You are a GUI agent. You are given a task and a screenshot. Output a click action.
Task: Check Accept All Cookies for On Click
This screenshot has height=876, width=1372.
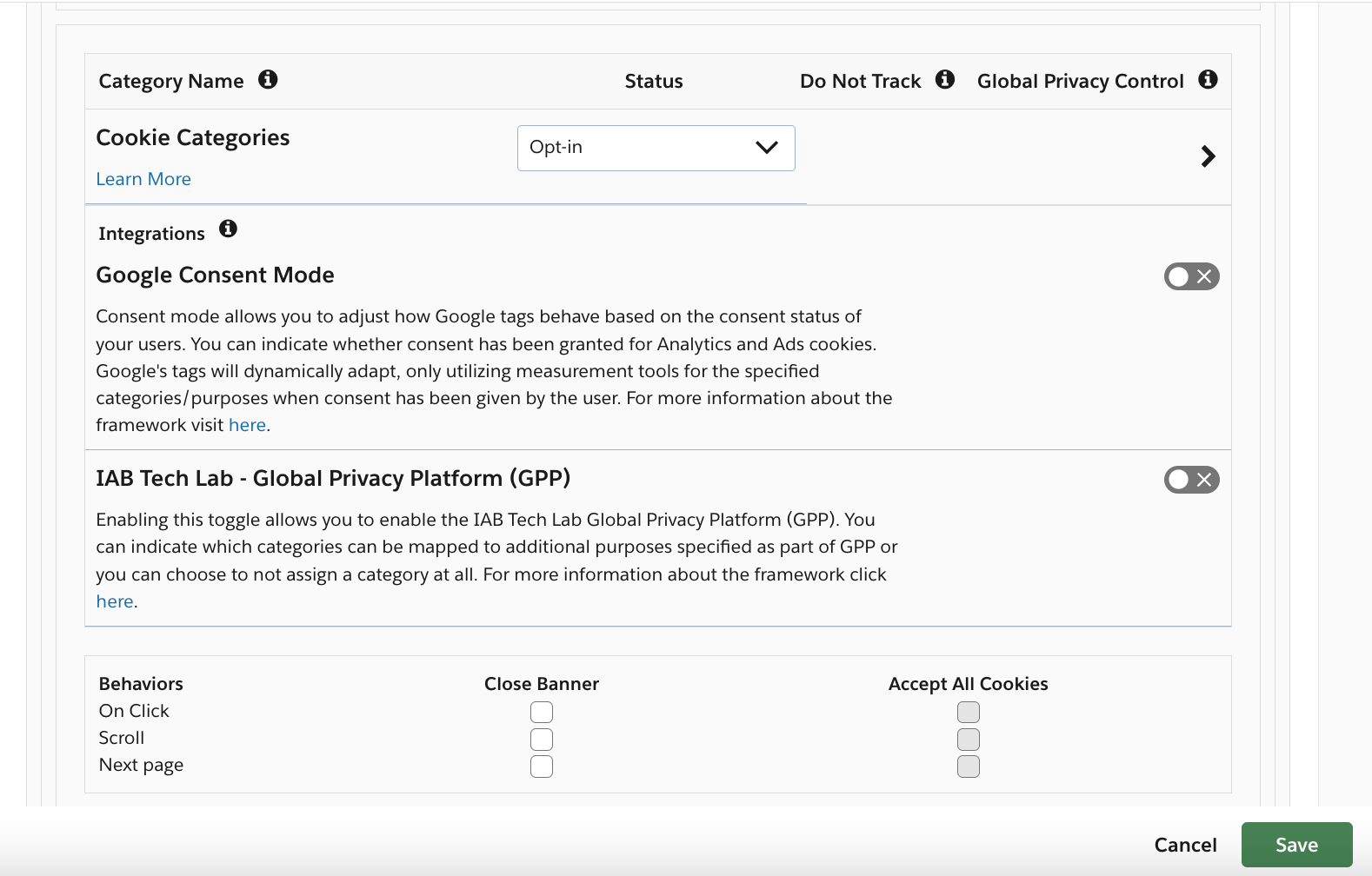click(x=969, y=713)
